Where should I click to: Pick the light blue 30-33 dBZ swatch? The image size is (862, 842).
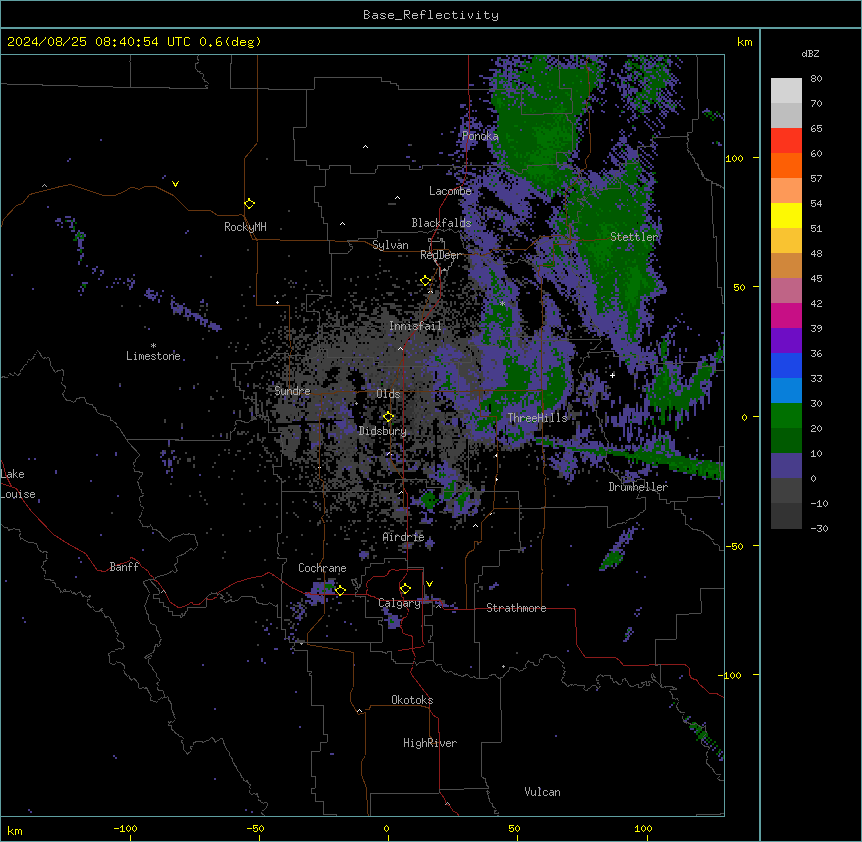(x=786, y=391)
